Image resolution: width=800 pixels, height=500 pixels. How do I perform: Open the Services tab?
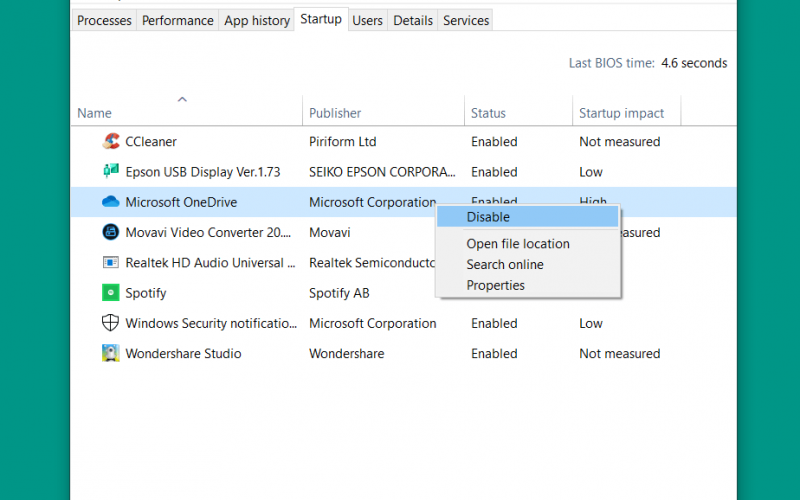(x=466, y=20)
